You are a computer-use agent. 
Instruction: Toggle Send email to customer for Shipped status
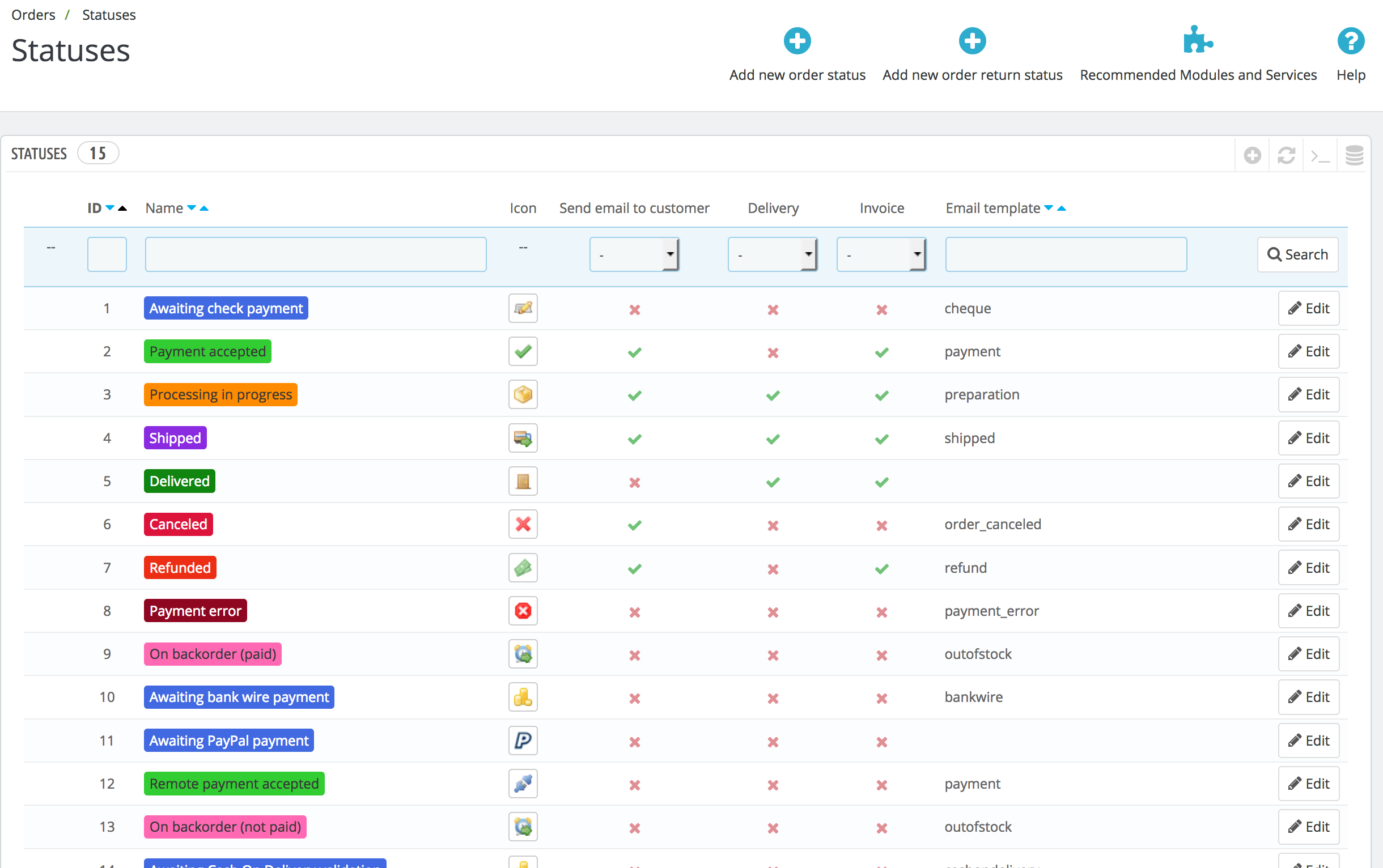tap(635, 439)
